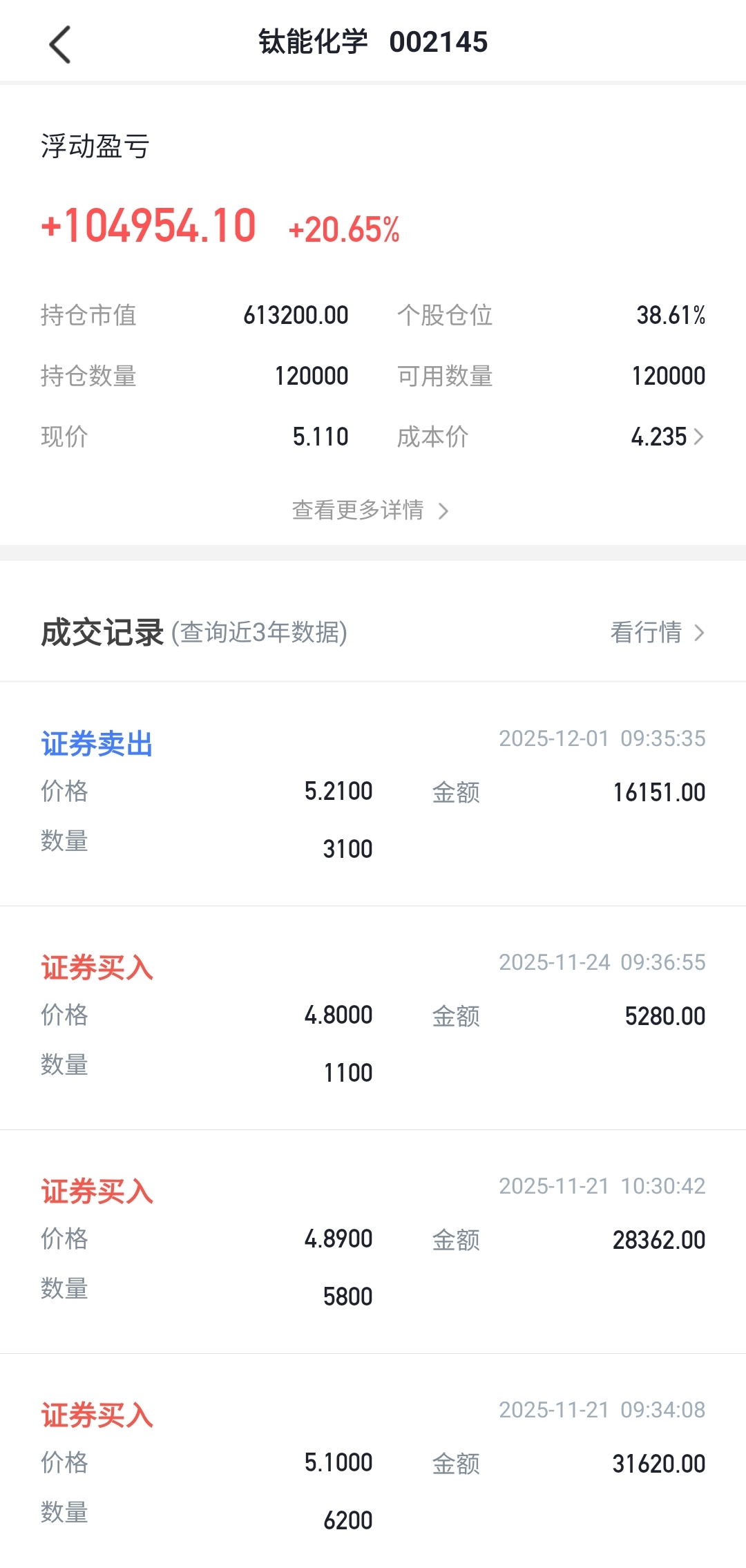Tap the floating profit amount +104954.10
Screen dimensions: 746x1568
[149, 227]
